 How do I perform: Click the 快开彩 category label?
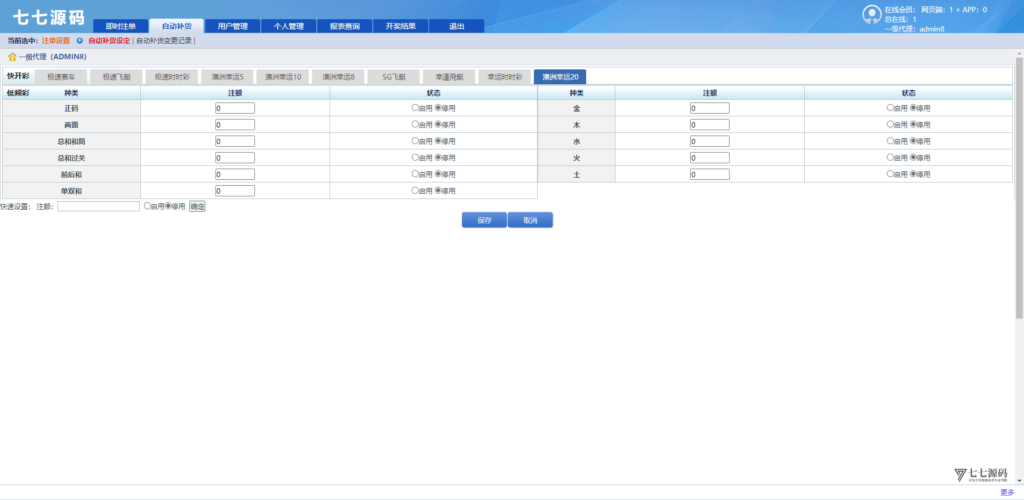(18, 76)
